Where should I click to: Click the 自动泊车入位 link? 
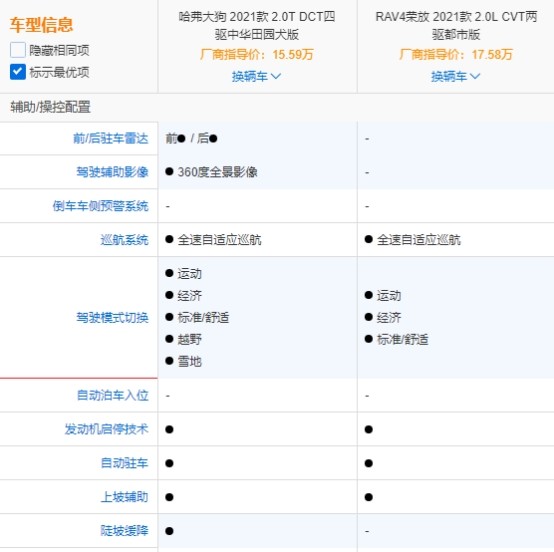[x=112, y=395]
